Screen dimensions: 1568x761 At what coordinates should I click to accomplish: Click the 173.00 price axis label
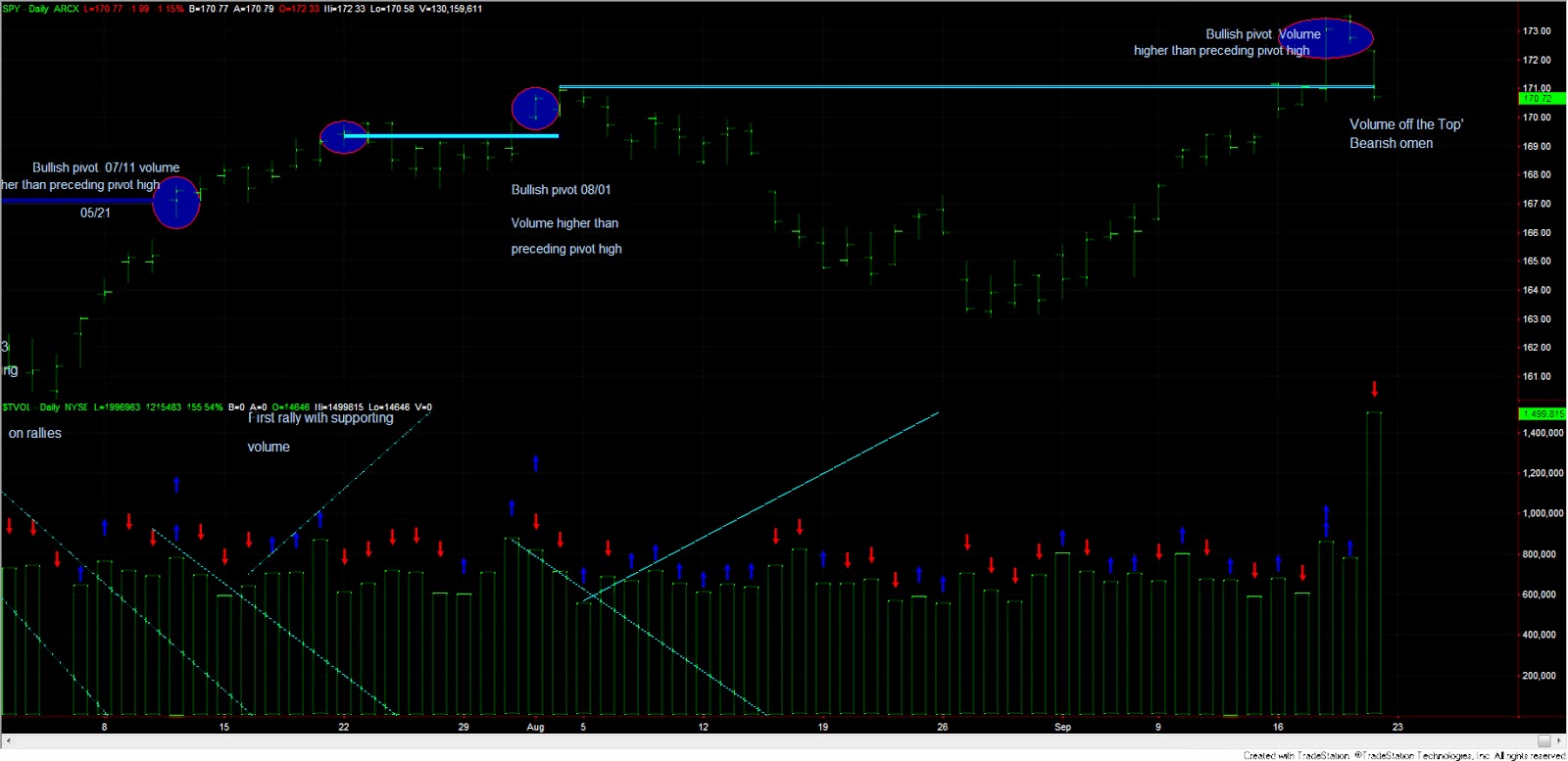[1537, 31]
